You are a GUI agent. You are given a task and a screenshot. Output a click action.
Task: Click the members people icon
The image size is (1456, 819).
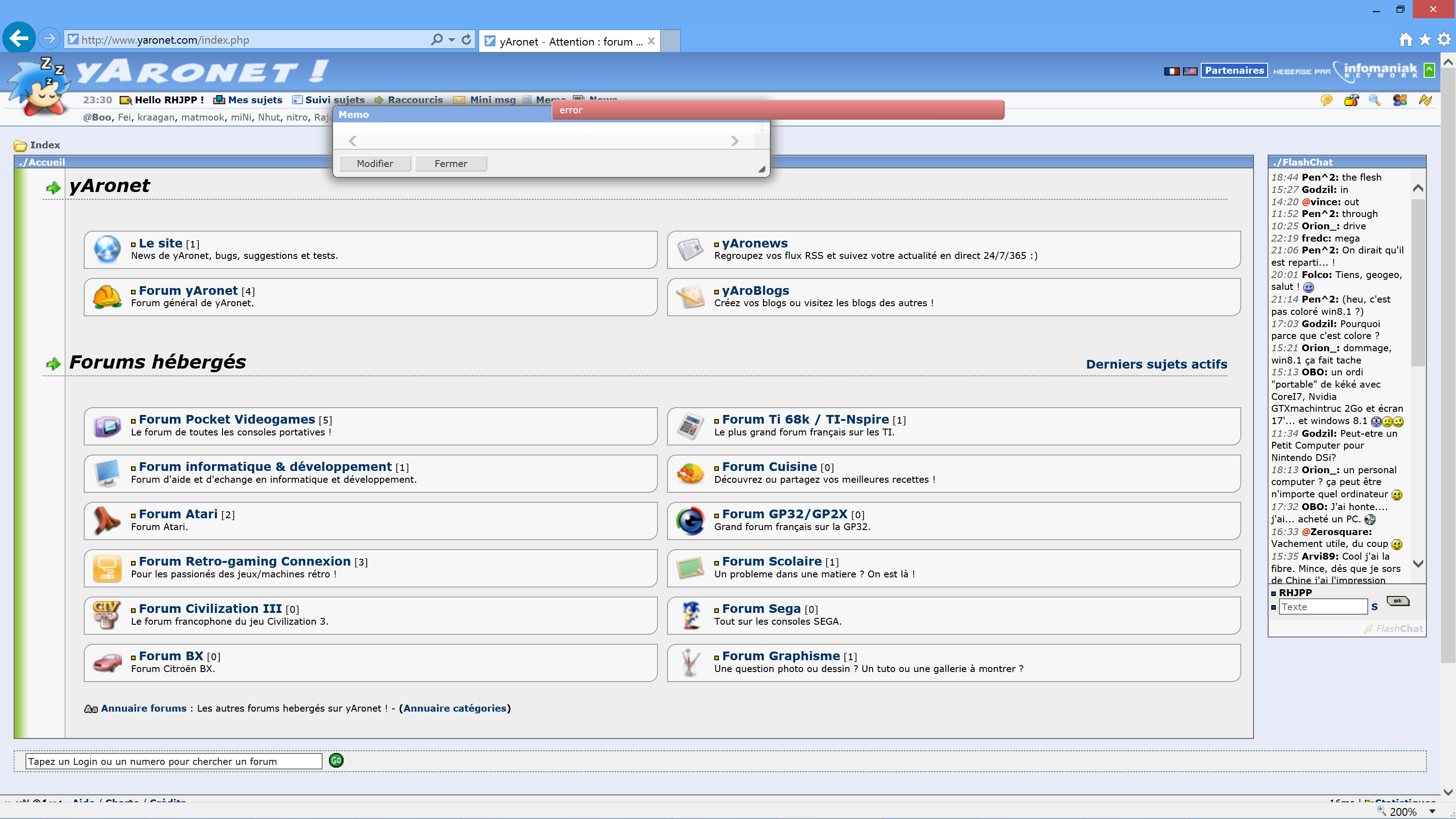pyautogui.click(x=1400, y=100)
